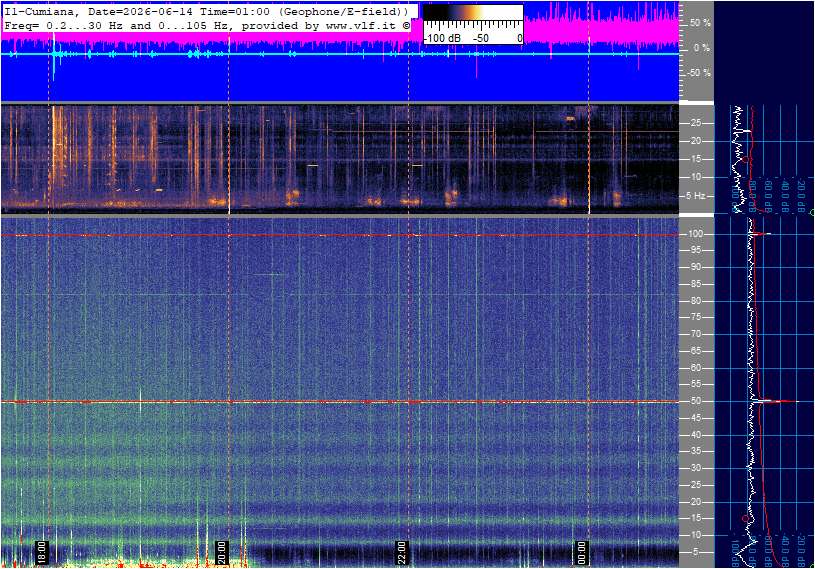Click '-40.0 dB' label in geophone spectrum graph
Viewport: 815px width, 569px height.
coord(785,194)
